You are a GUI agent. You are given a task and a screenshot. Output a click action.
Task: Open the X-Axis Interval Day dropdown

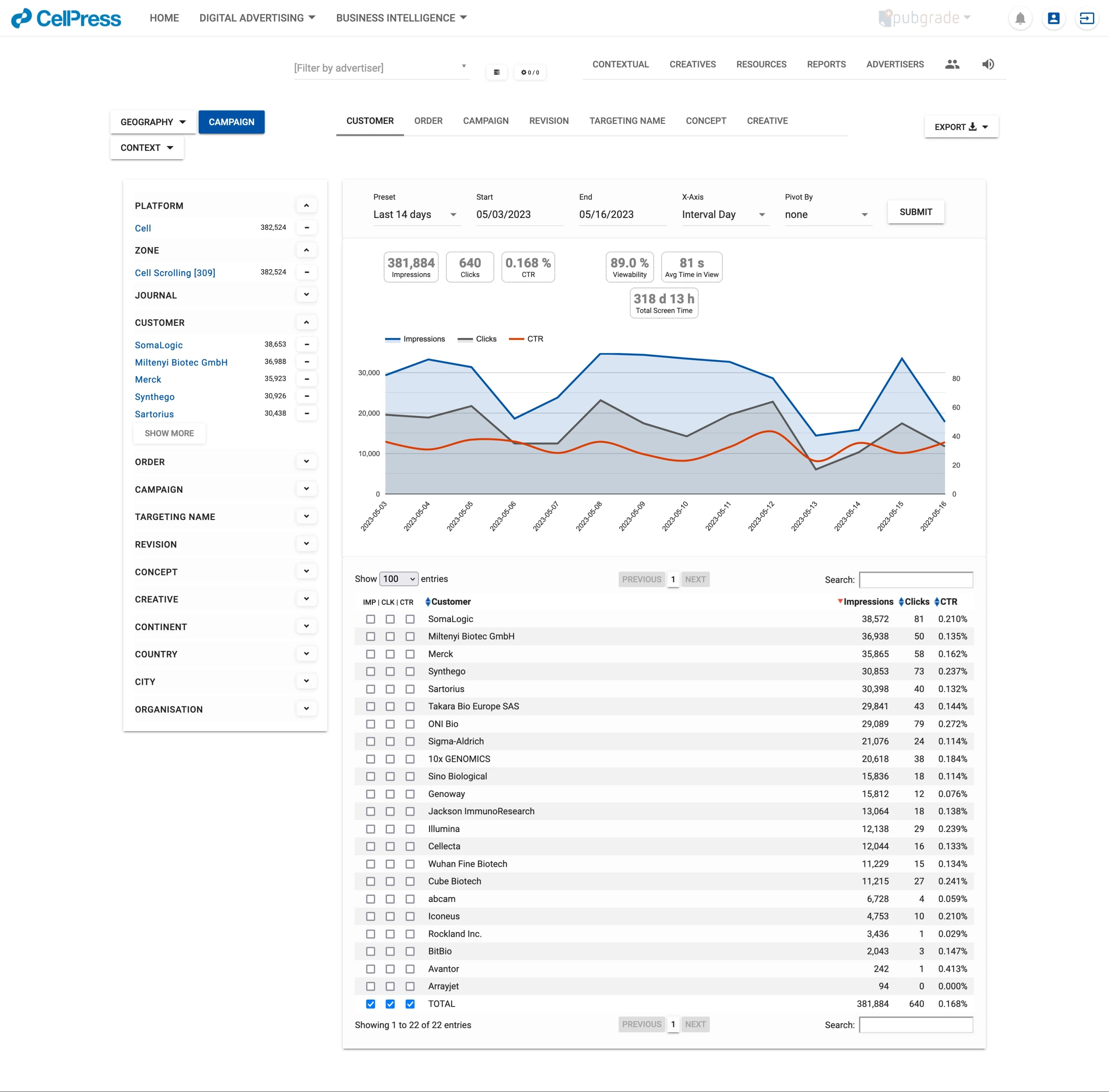pos(725,215)
